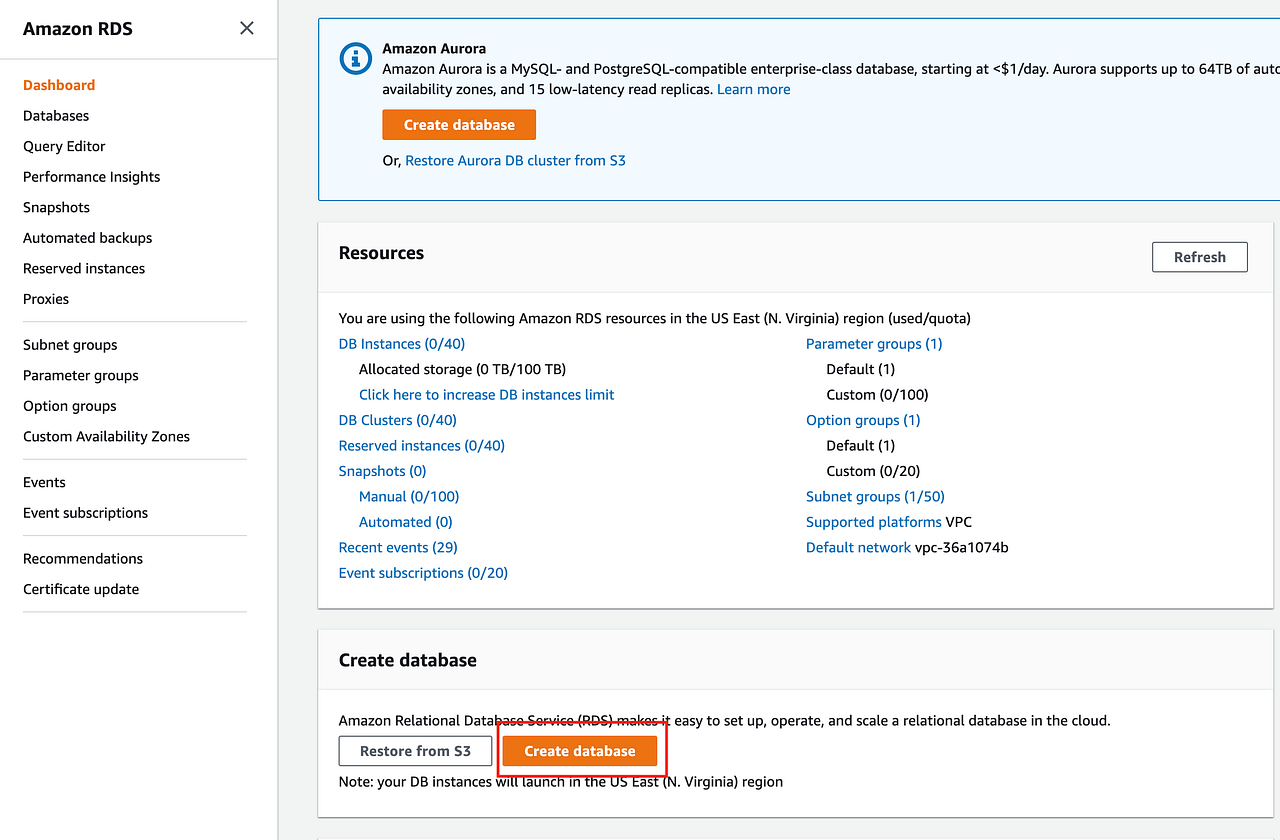Click the Aurora Create database button
The width and height of the screenshot is (1280, 840).
459,125
